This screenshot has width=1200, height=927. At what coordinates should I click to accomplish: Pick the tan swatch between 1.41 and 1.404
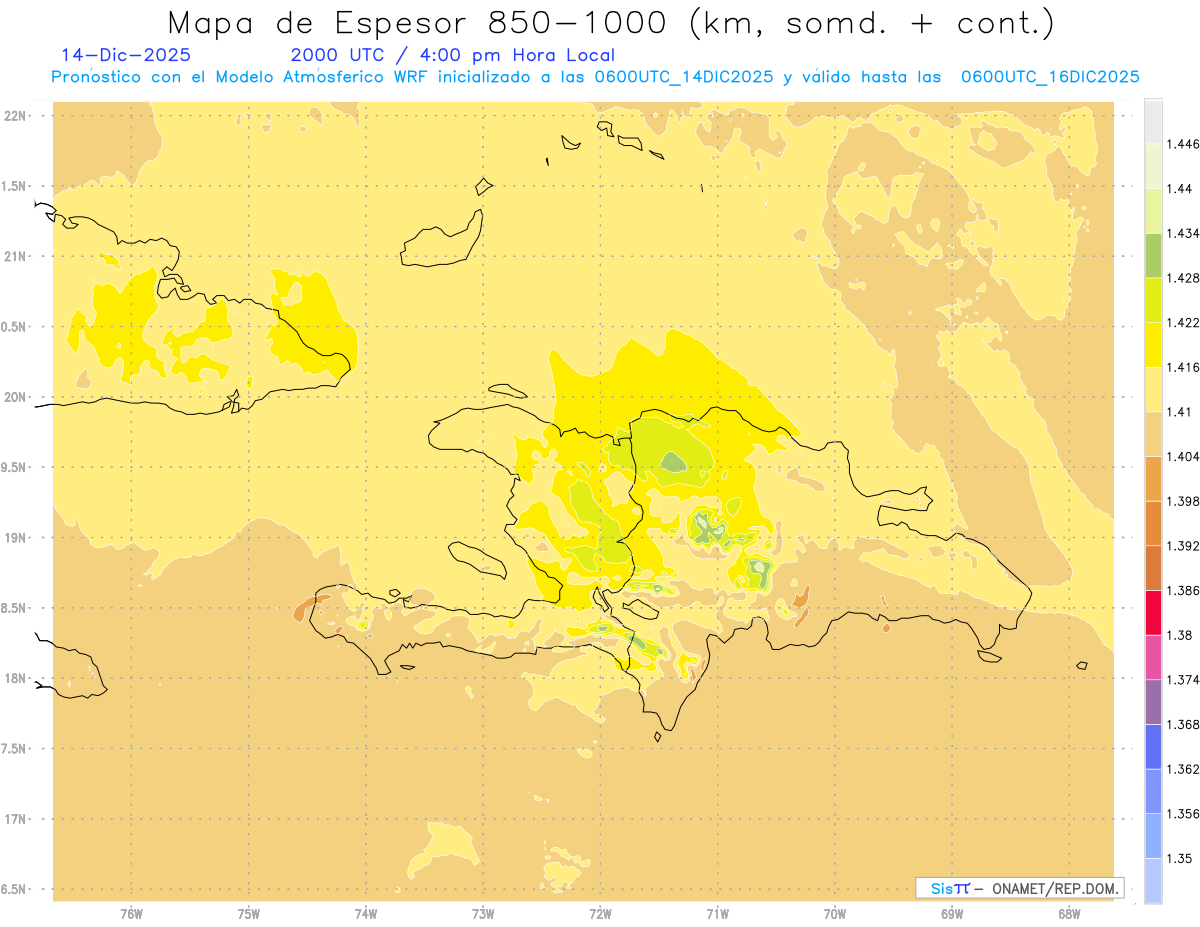[x=1153, y=434]
